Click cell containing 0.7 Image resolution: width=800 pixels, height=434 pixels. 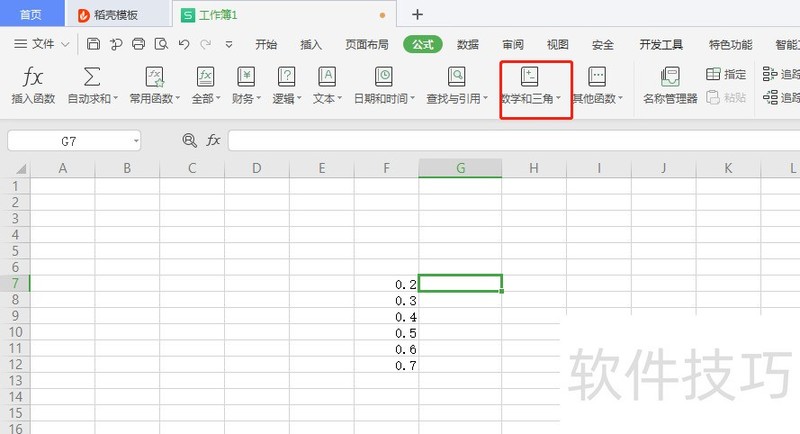click(x=386, y=365)
